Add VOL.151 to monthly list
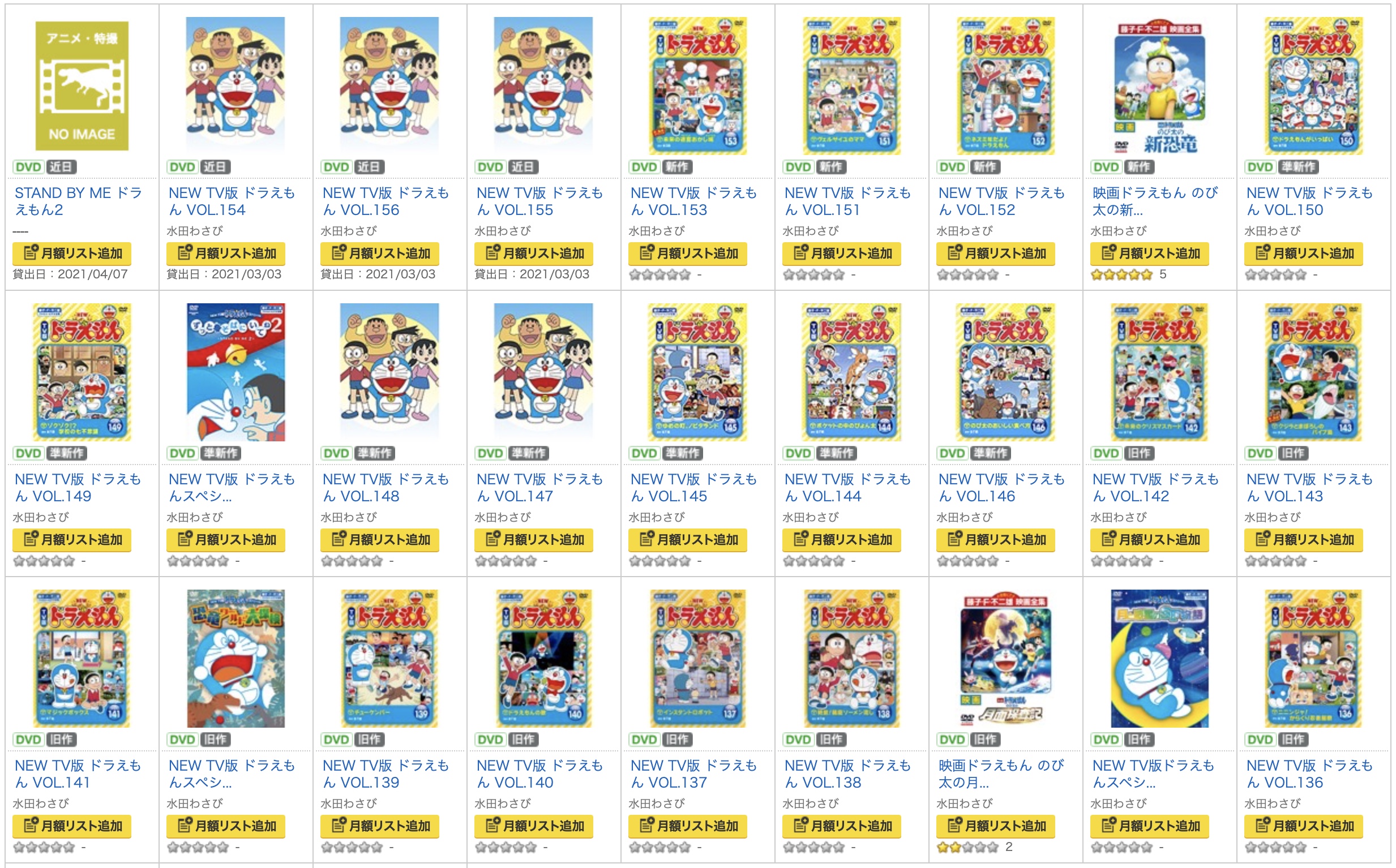 click(841, 253)
